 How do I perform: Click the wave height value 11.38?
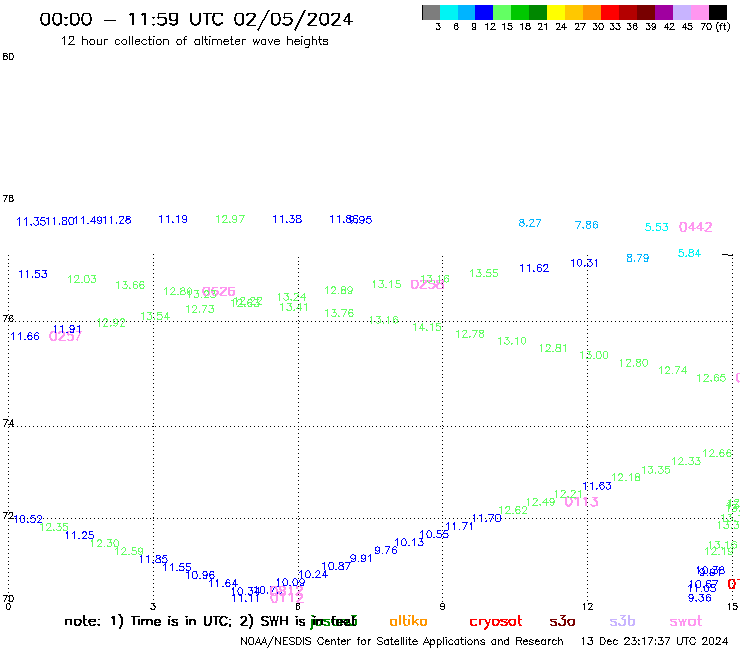pos(287,219)
